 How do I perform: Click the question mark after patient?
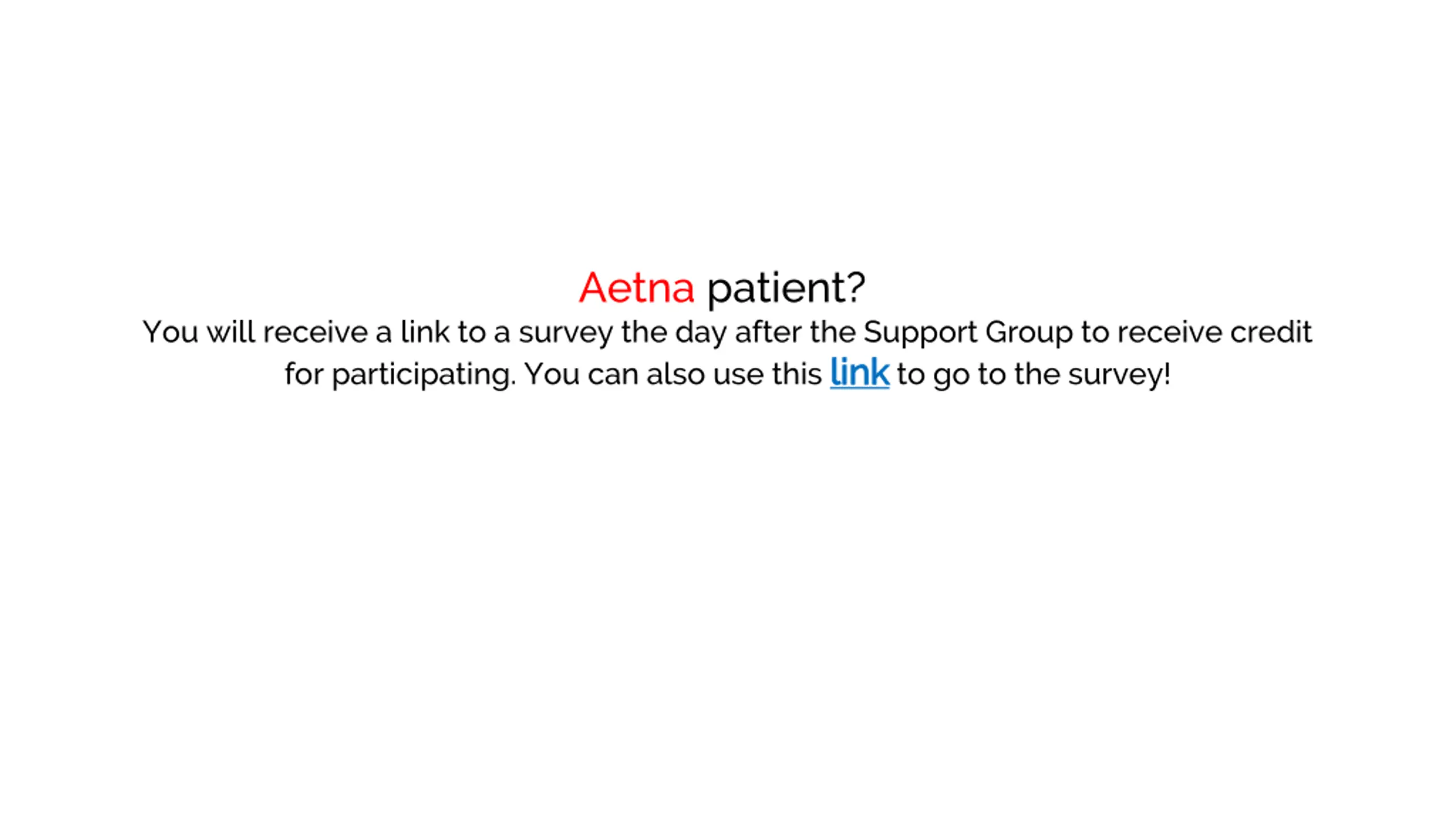point(856,287)
